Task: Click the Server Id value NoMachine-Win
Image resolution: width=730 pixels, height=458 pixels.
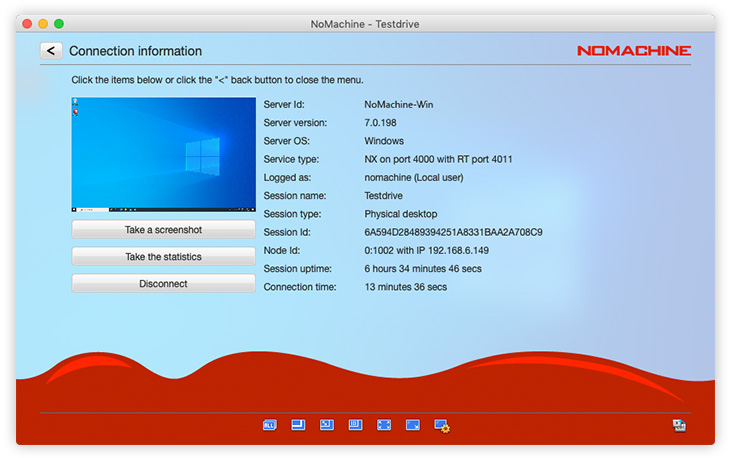Action: pos(400,104)
